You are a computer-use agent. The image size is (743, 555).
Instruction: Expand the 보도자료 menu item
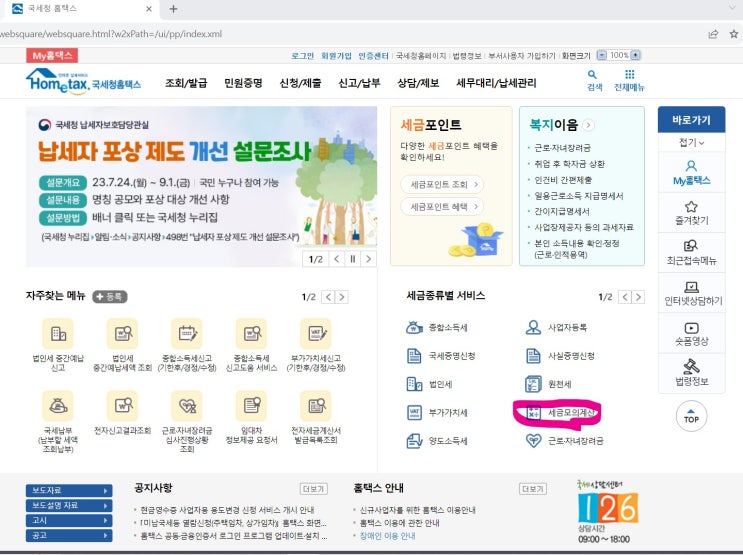click(x=69, y=491)
